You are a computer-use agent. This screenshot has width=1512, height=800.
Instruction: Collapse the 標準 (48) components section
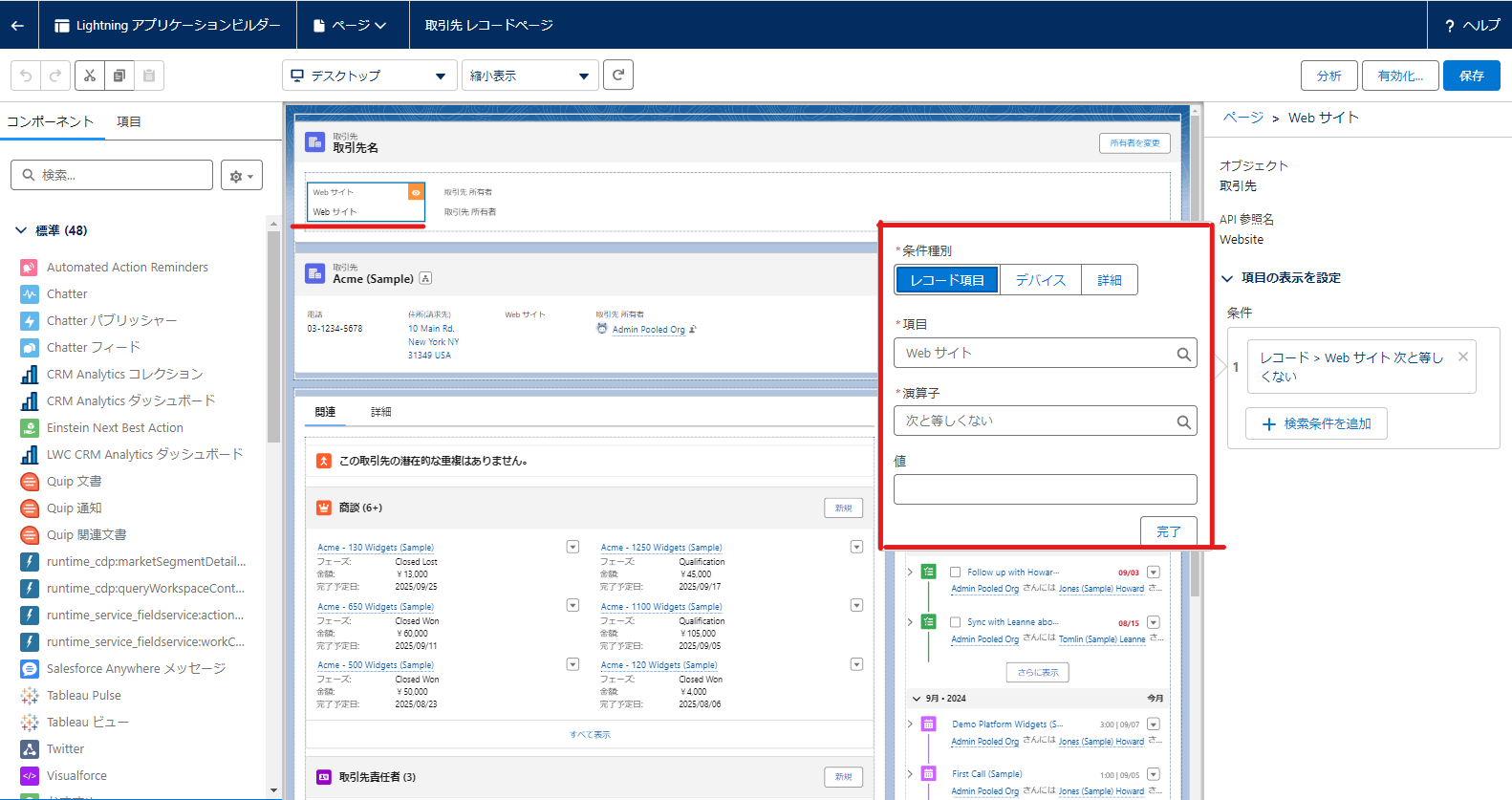[21, 230]
